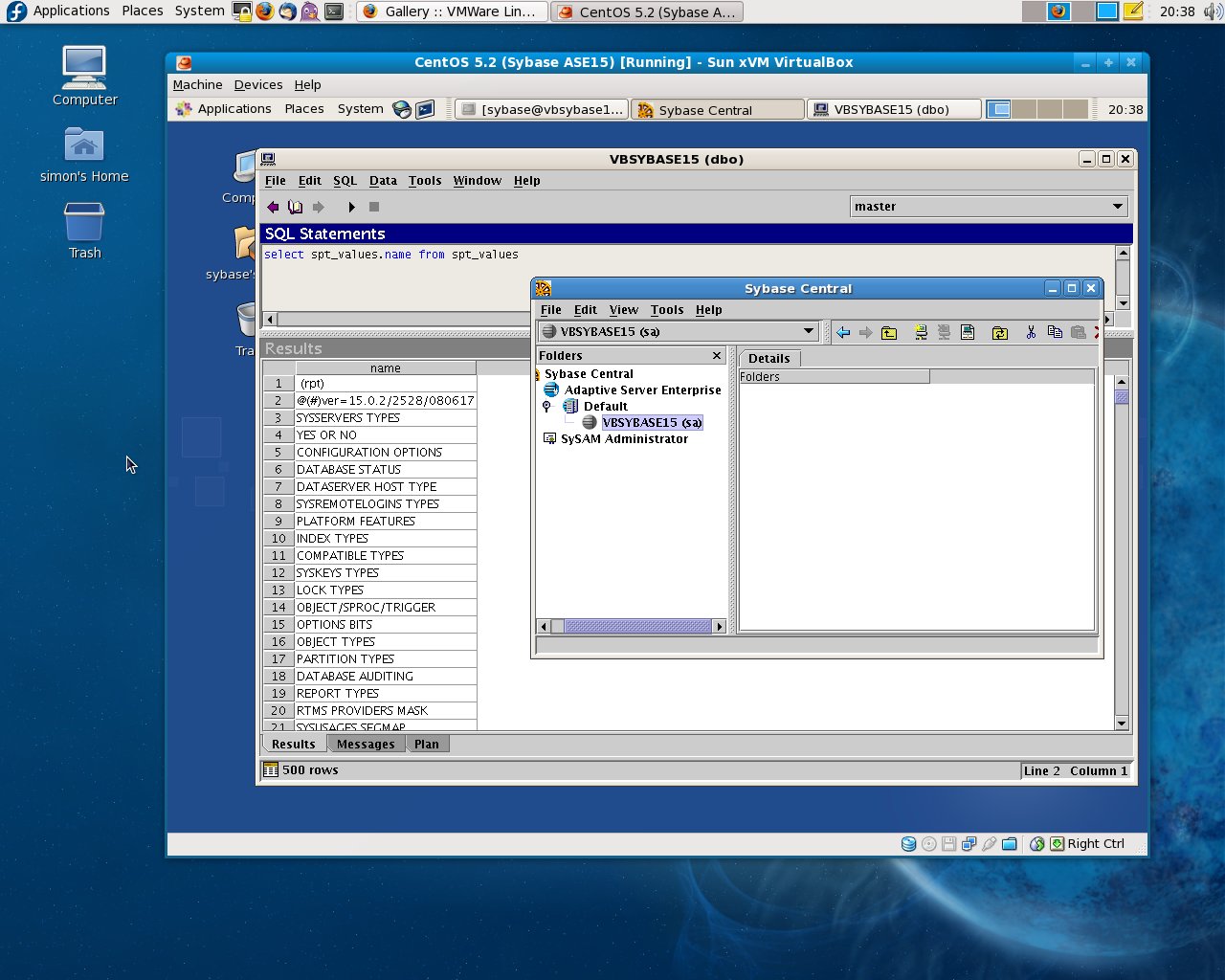
Task: Click the shared folders indicator in VirtualBox status bar
Action: (x=1010, y=844)
